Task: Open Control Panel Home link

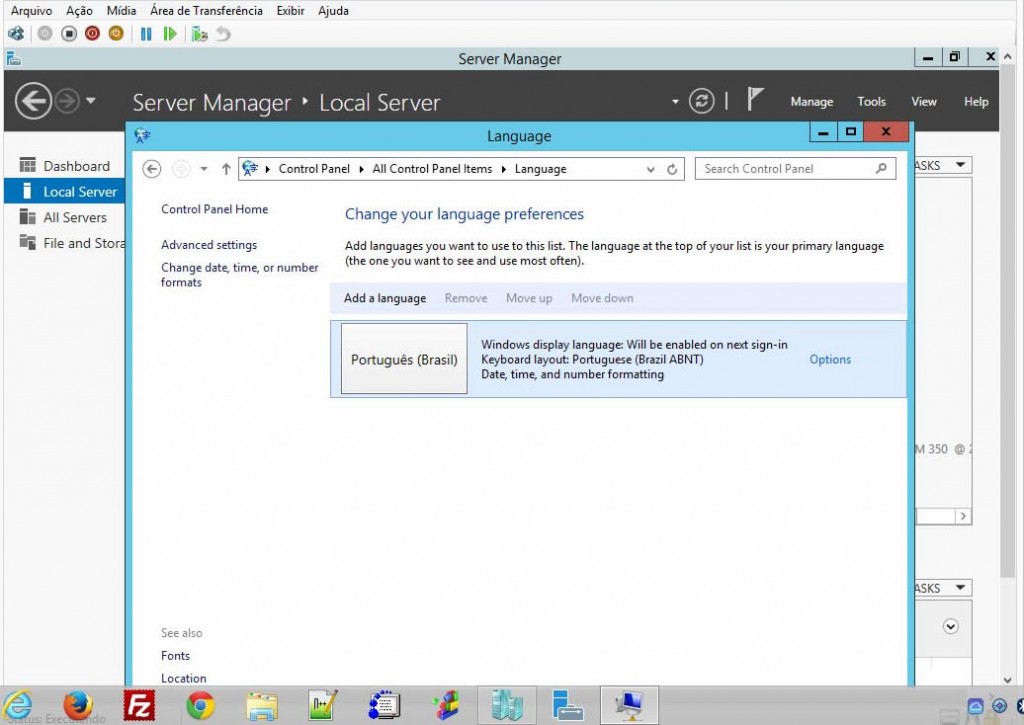Action: point(214,209)
